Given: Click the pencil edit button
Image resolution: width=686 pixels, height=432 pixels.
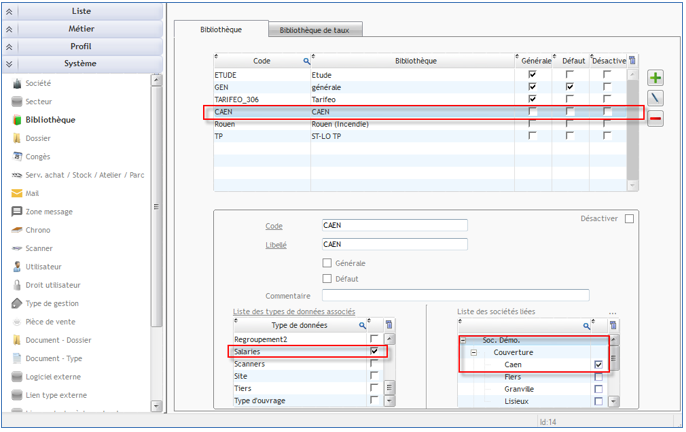Looking at the screenshot, I should 655,98.
